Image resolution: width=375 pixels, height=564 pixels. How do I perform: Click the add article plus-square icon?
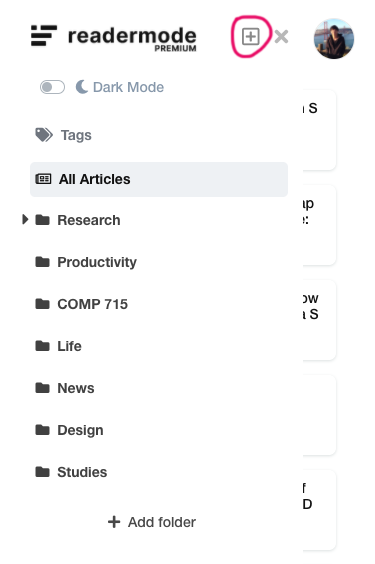pyautogui.click(x=250, y=37)
